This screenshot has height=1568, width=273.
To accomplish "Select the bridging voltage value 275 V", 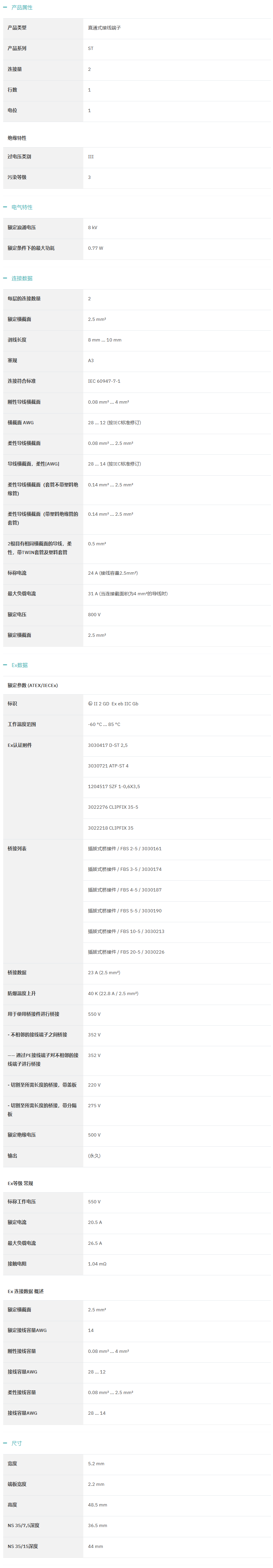I will [x=94, y=1106].
